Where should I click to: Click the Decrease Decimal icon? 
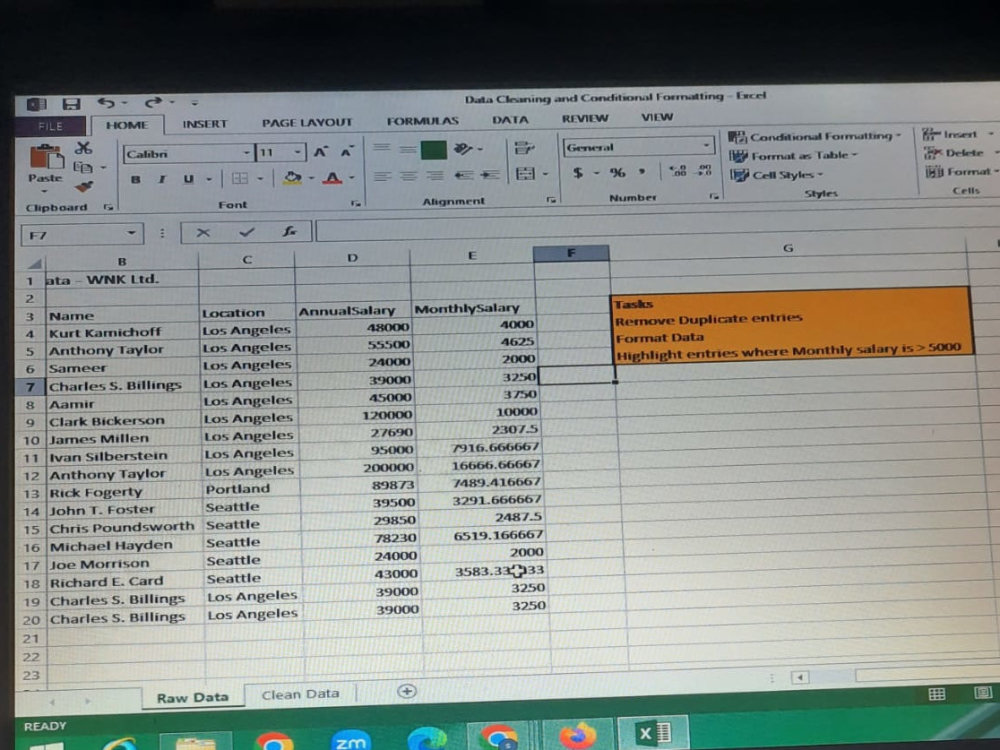point(704,170)
